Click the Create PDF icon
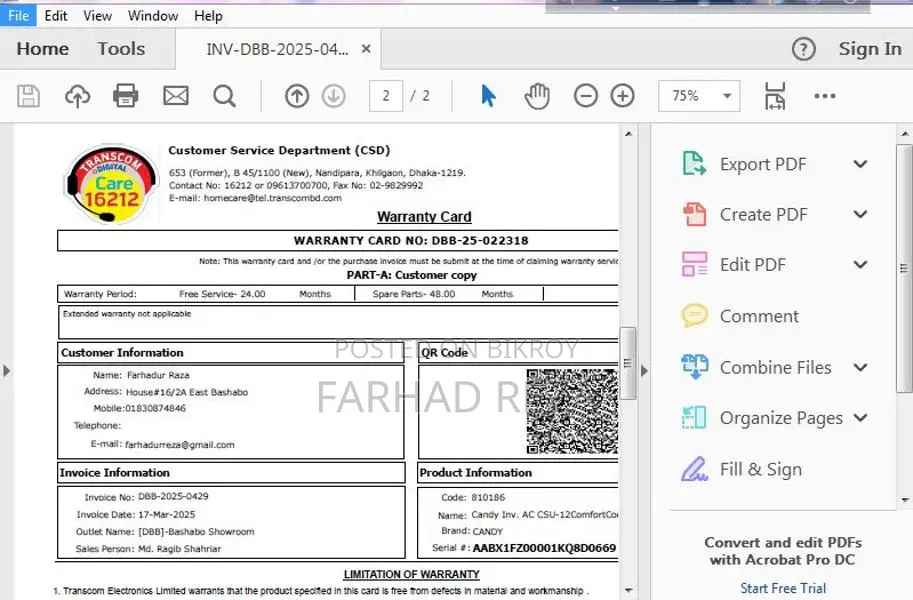The width and height of the screenshot is (913, 600). tap(694, 214)
